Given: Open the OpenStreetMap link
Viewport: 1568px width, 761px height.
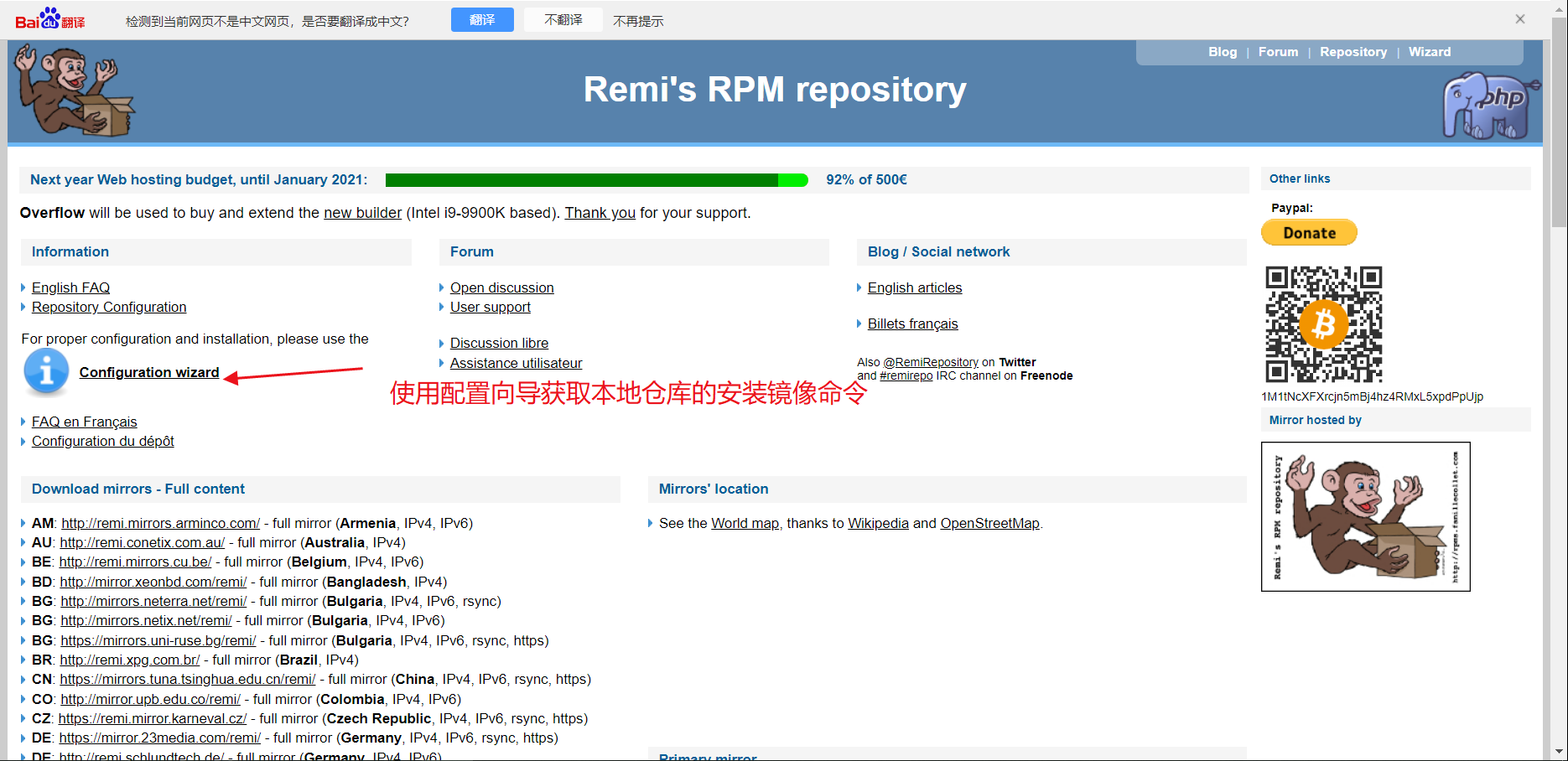Looking at the screenshot, I should (989, 523).
